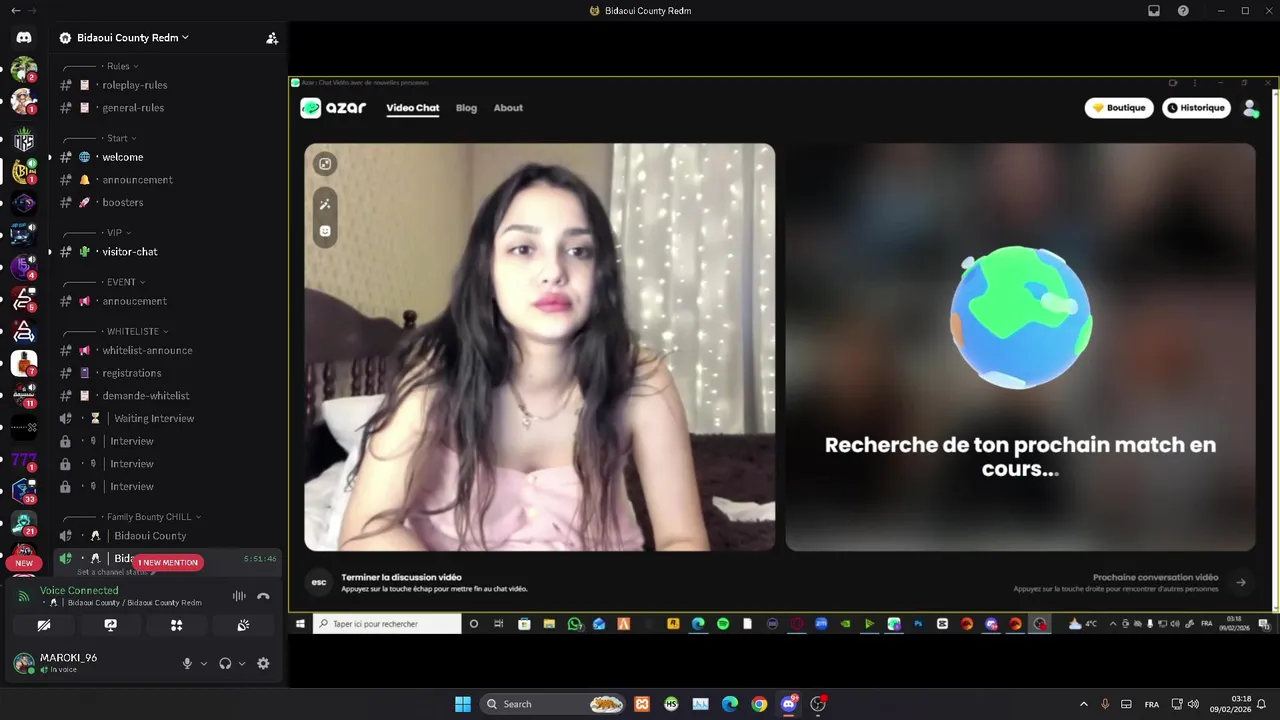The image size is (1280, 720).
Task: Collapse the Family Bounty CHILL category
Action: (x=153, y=517)
